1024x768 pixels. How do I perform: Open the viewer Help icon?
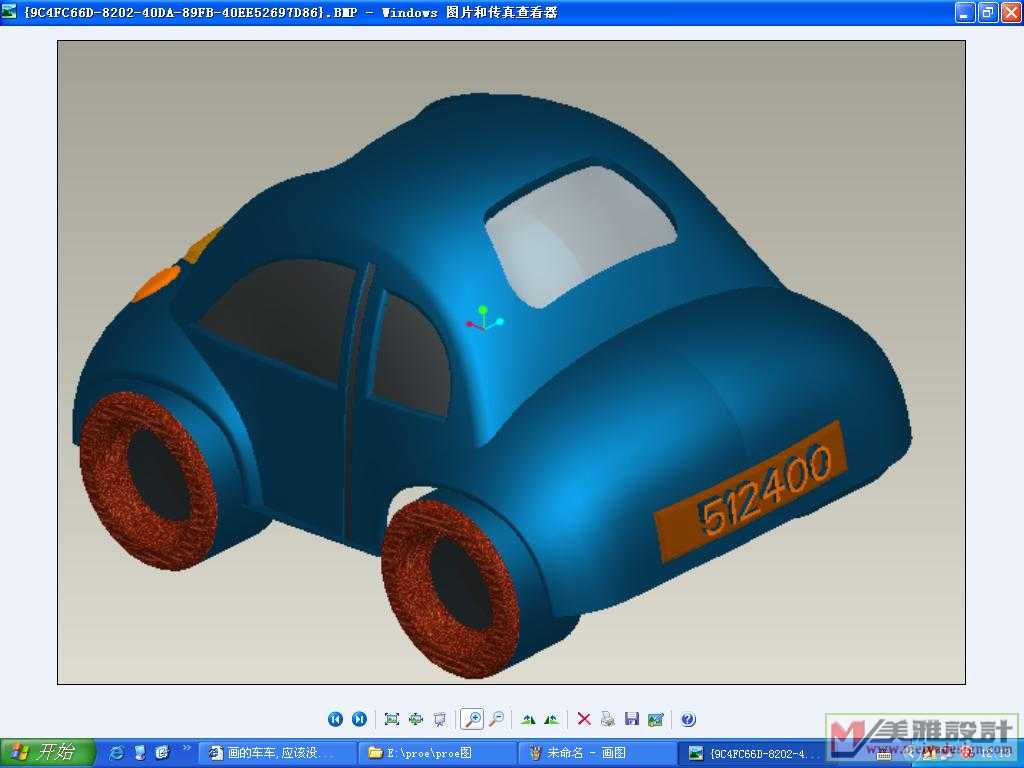[x=688, y=719]
